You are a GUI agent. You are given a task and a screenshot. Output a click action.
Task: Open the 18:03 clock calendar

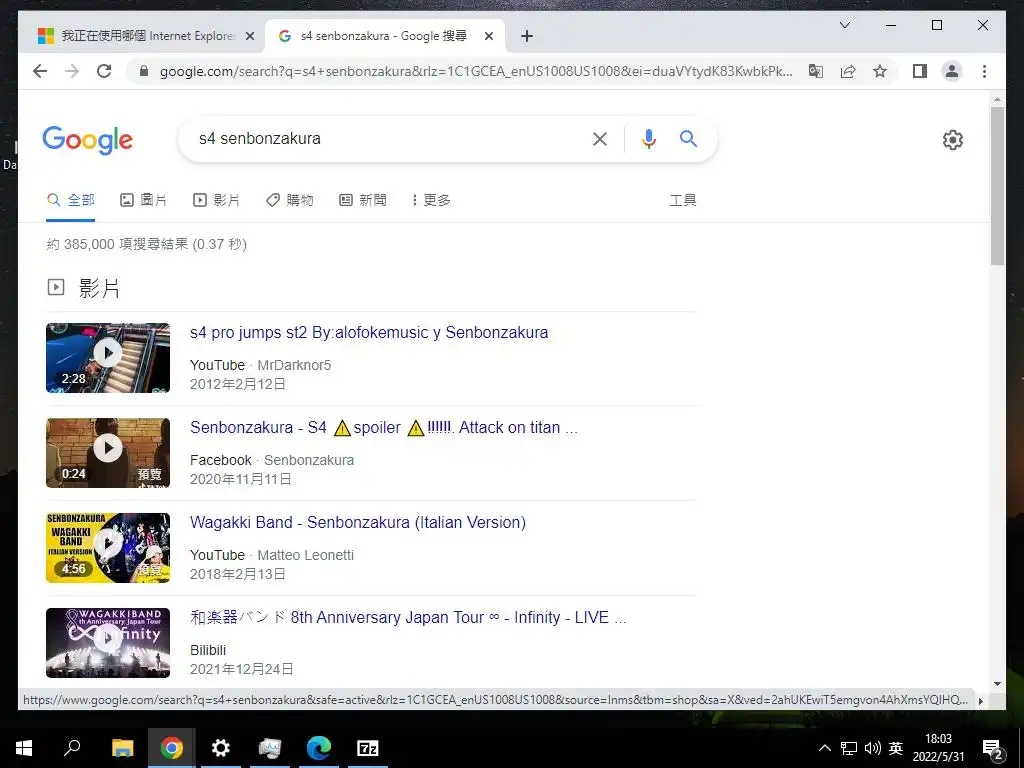938,748
